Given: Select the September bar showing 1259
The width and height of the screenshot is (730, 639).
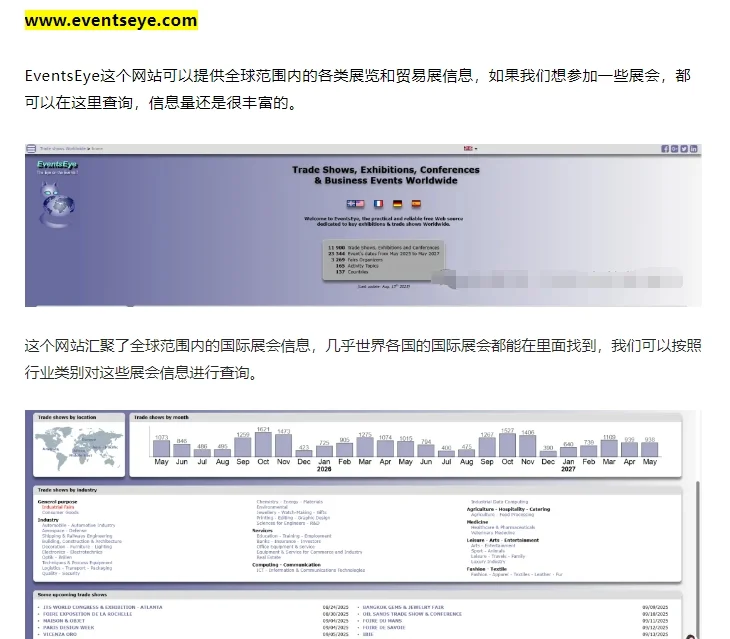Looking at the screenshot, I should pos(243,447).
